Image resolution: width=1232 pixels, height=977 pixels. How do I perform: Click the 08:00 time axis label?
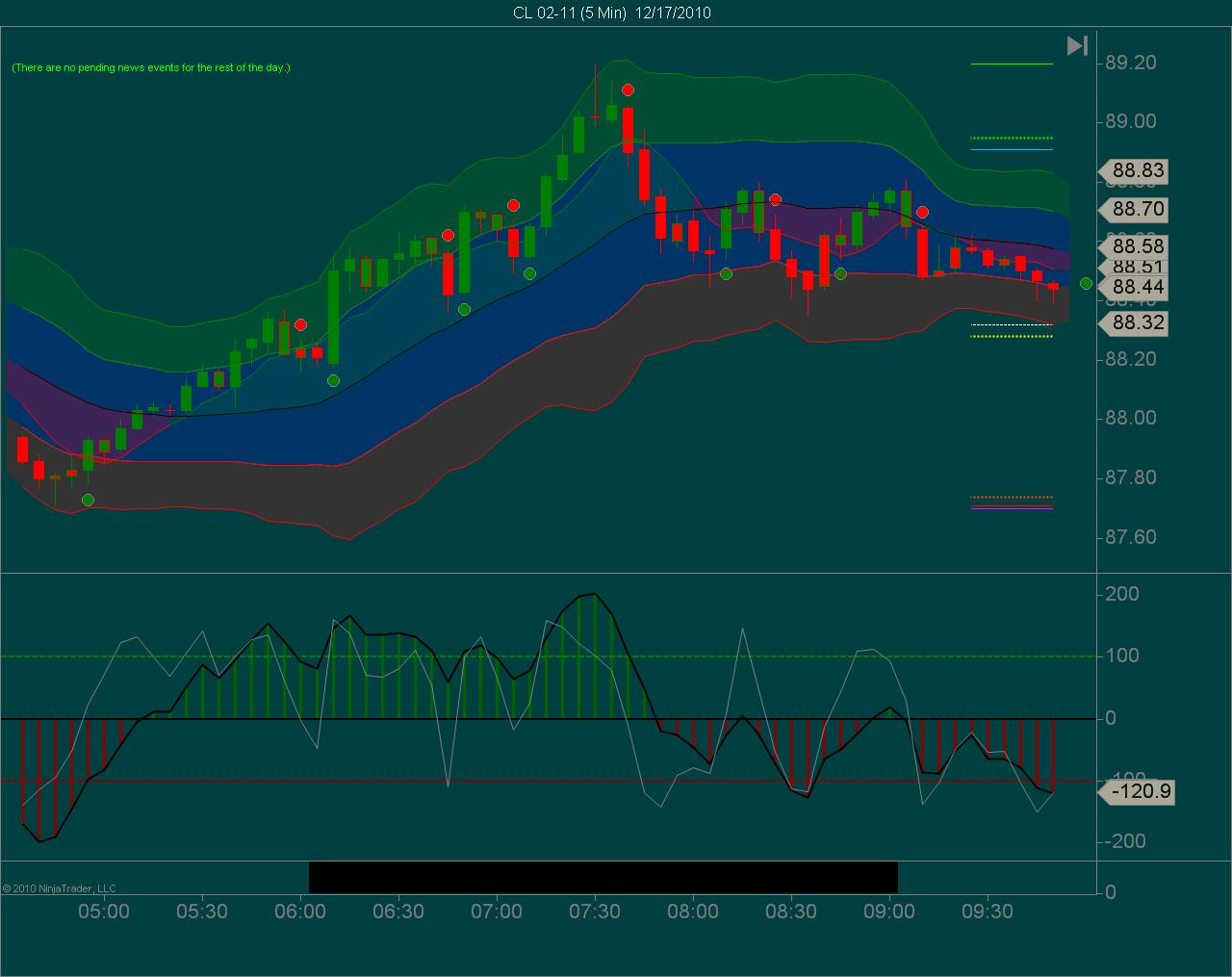[693, 912]
